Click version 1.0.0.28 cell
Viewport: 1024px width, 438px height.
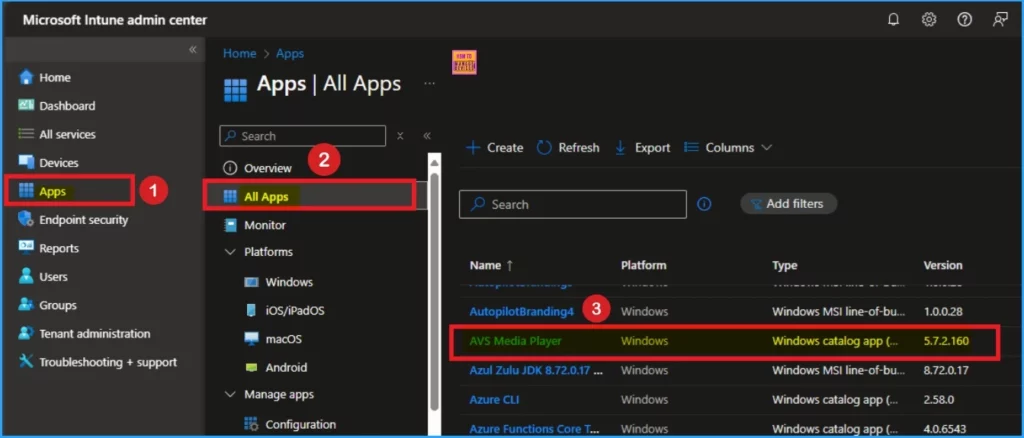pos(942,311)
